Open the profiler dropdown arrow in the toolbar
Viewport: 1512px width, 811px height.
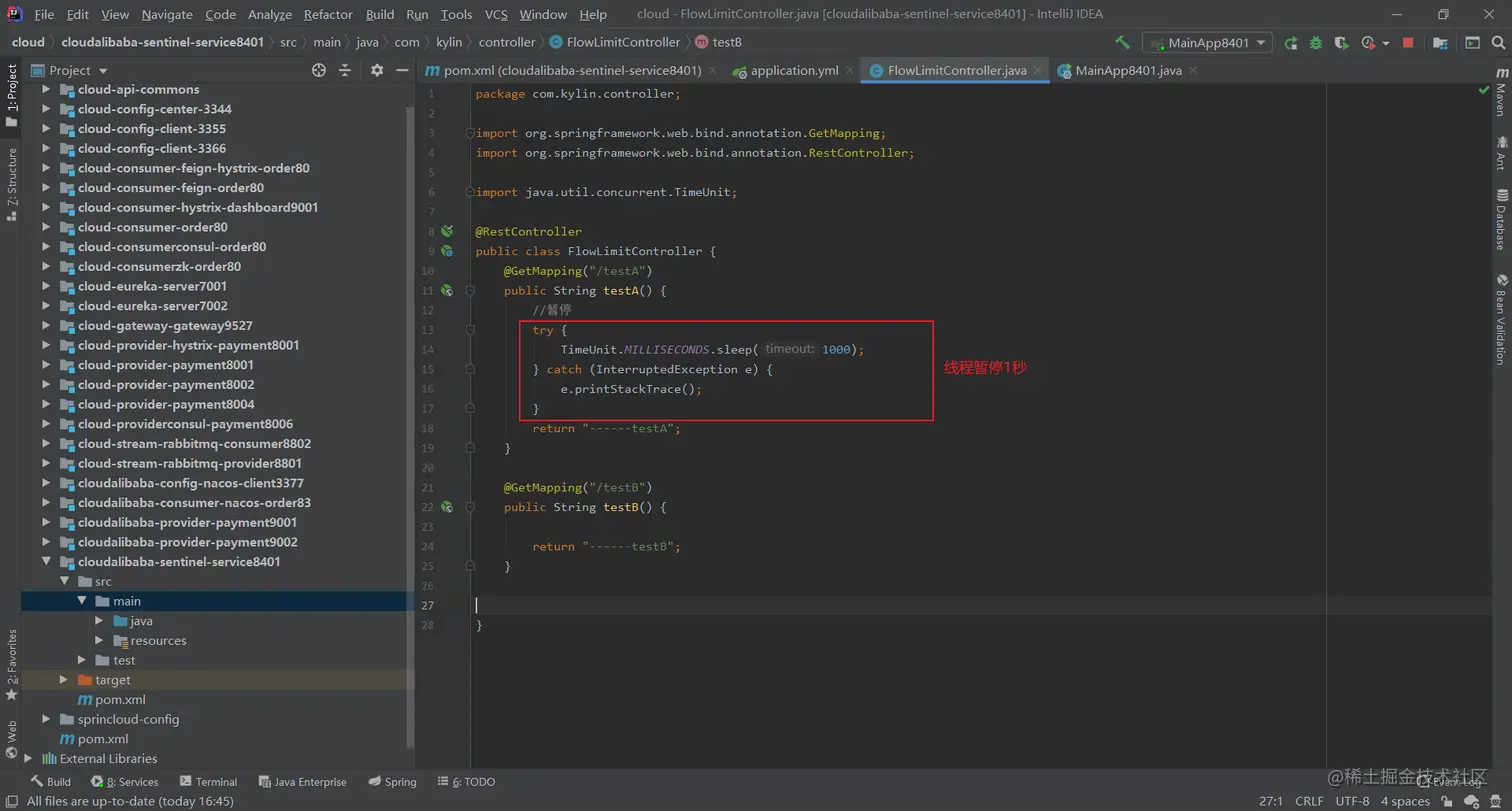(x=1386, y=43)
